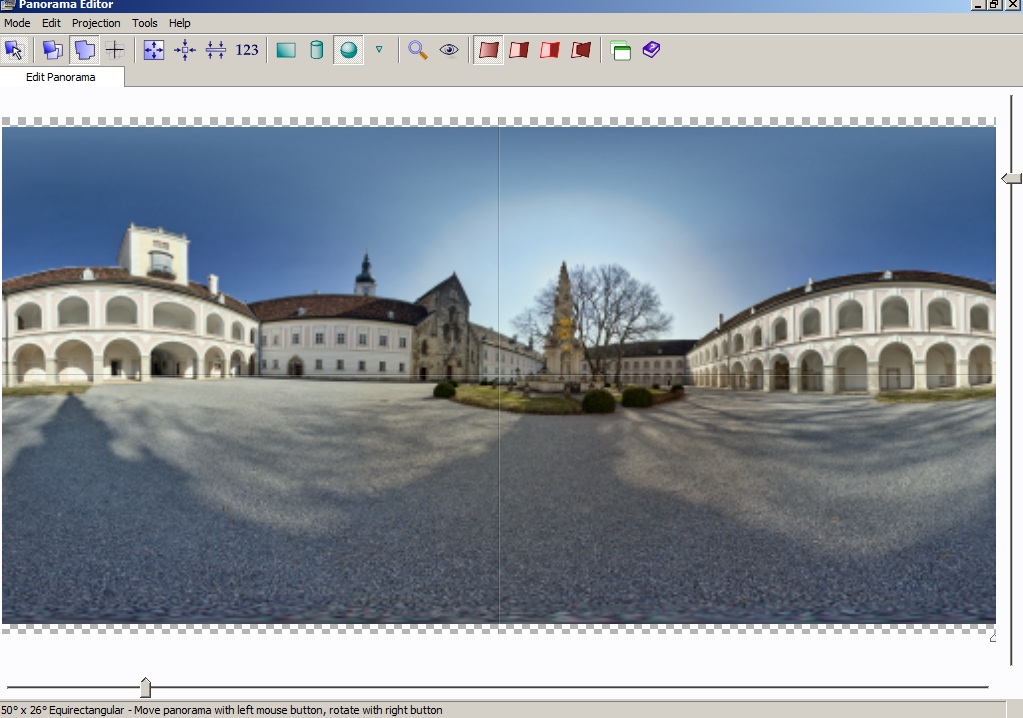
Task: Open the Projection menu
Action: [96, 23]
